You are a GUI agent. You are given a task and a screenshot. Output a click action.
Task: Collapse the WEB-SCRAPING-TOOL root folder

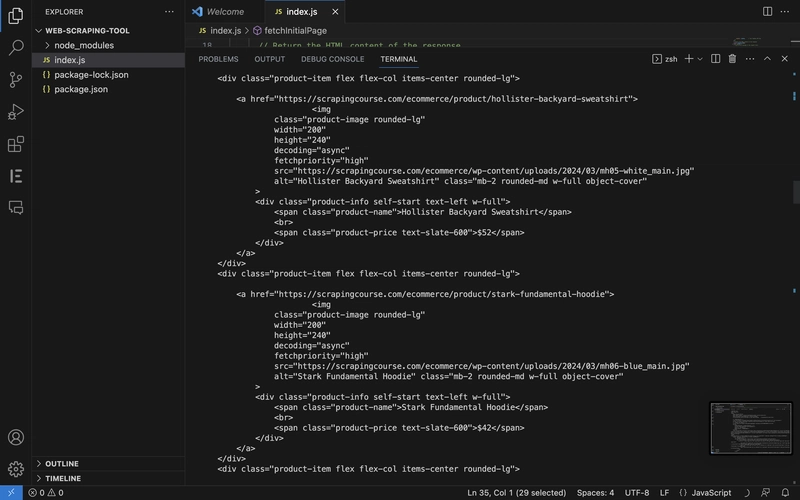87,31
